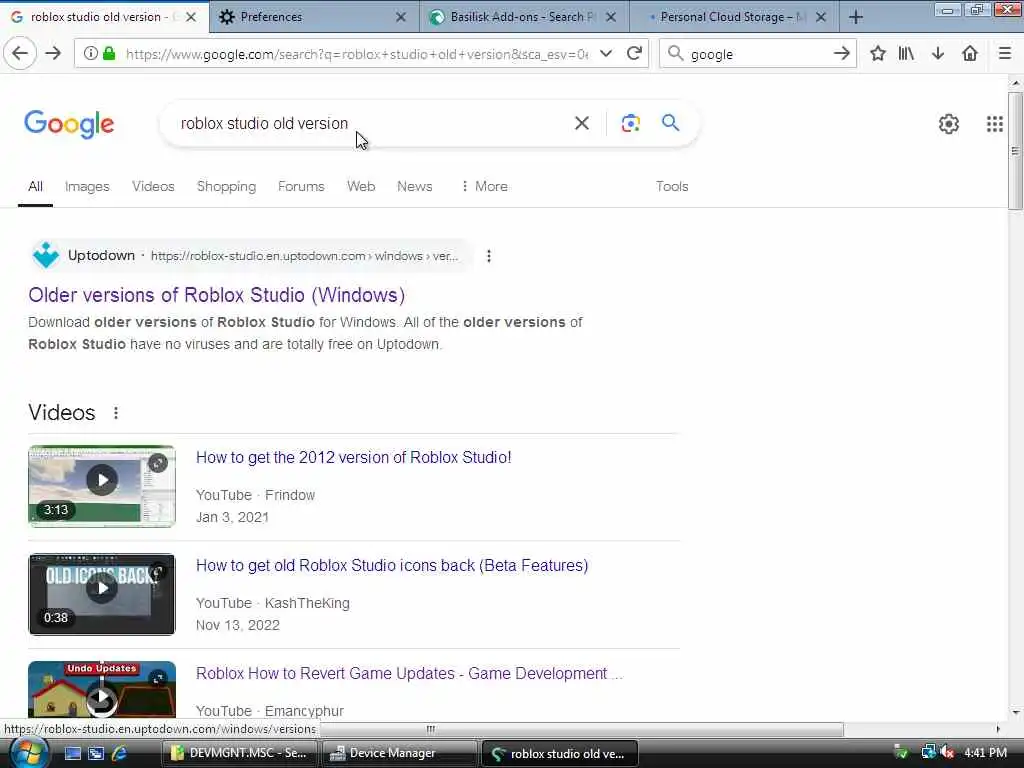Open old Roblox Studio icons back link
Viewport: 1024px width, 768px height.
(x=392, y=565)
